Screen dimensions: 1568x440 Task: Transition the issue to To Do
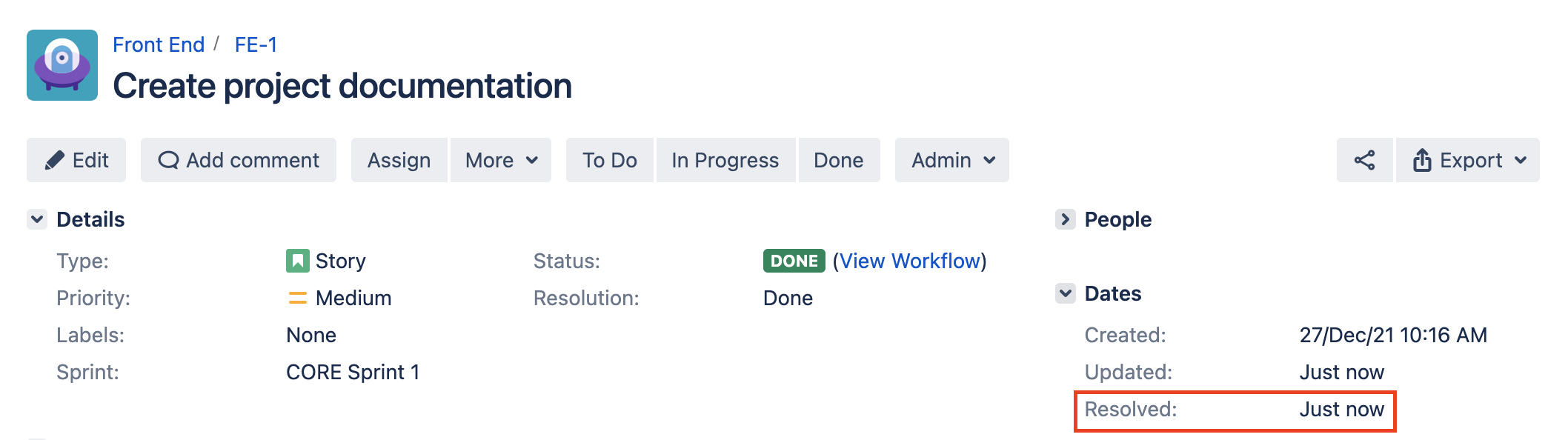point(610,160)
